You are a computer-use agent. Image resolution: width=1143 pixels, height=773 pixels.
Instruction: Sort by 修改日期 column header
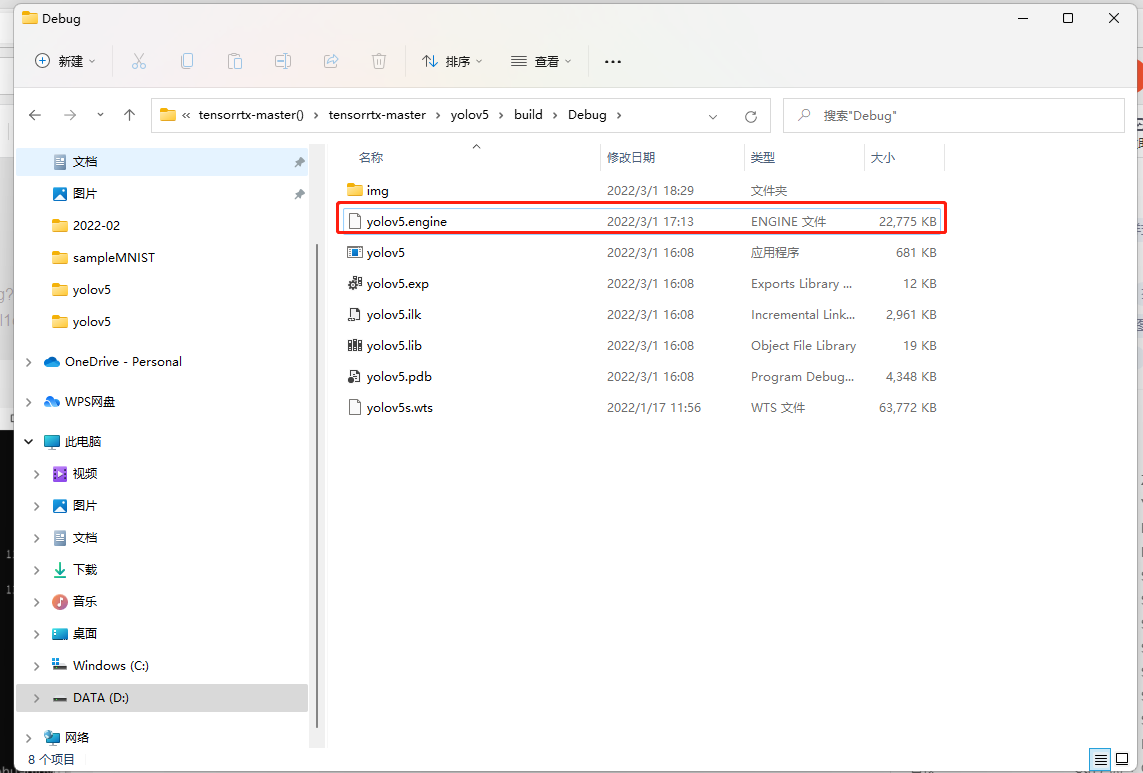[x=631, y=158]
